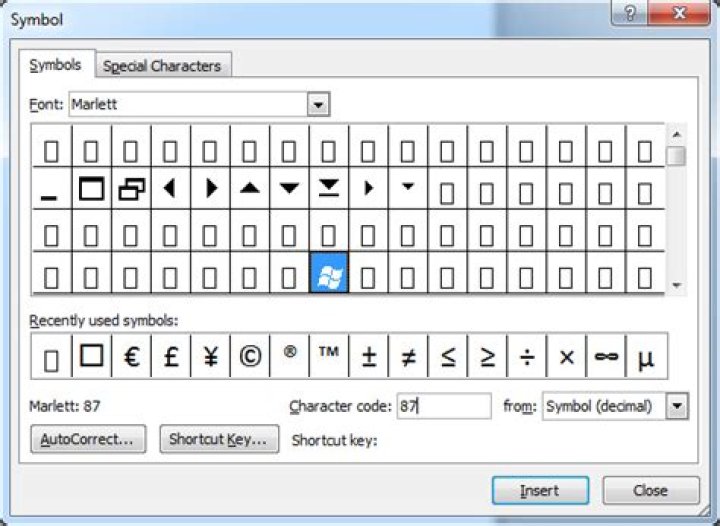The width and height of the screenshot is (720, 526).
Task: Open the from Symbol (decimal) dropdown
Action: pyautogui.click(x=677, y=406)
